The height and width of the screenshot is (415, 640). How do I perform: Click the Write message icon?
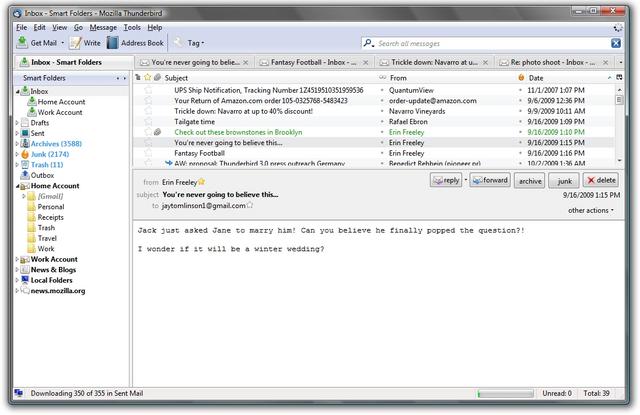tap(75, 43)
